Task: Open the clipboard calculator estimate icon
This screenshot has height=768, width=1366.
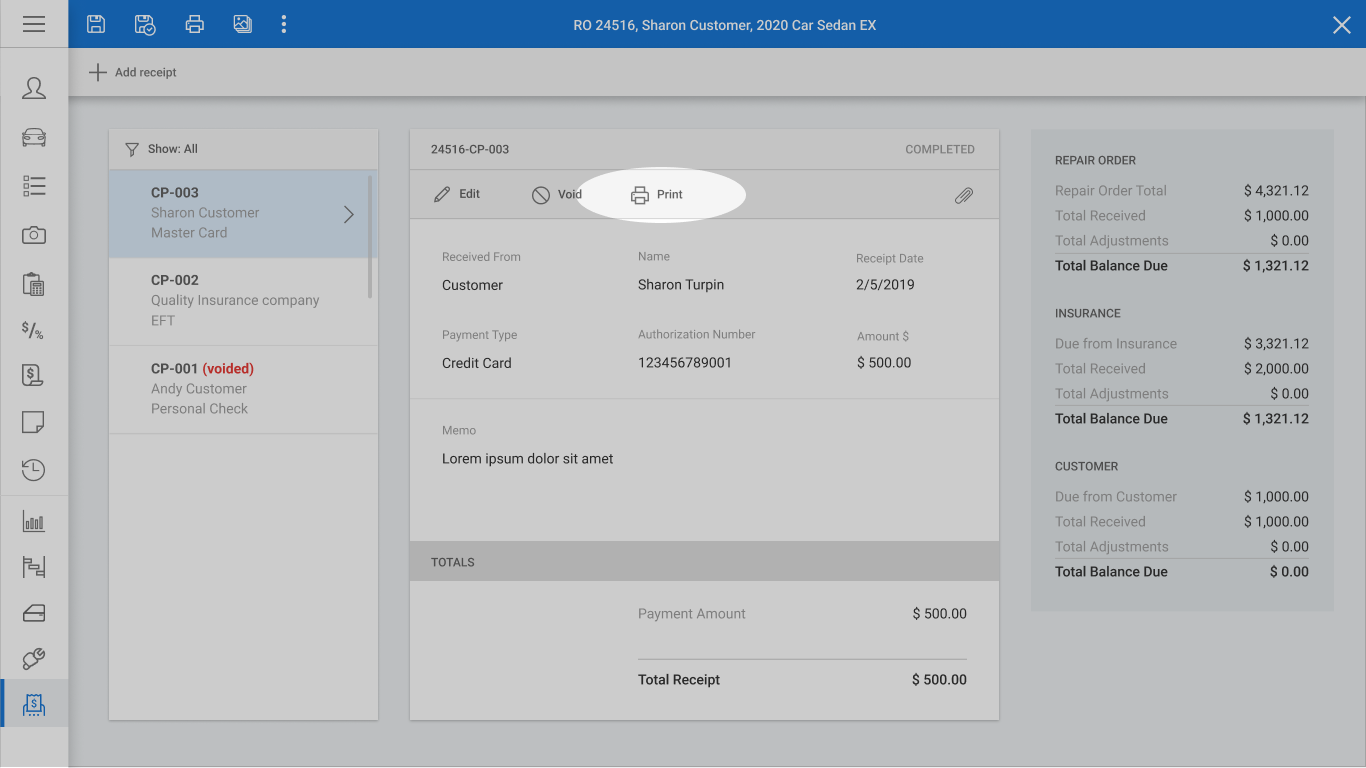Action: [34, 283]
